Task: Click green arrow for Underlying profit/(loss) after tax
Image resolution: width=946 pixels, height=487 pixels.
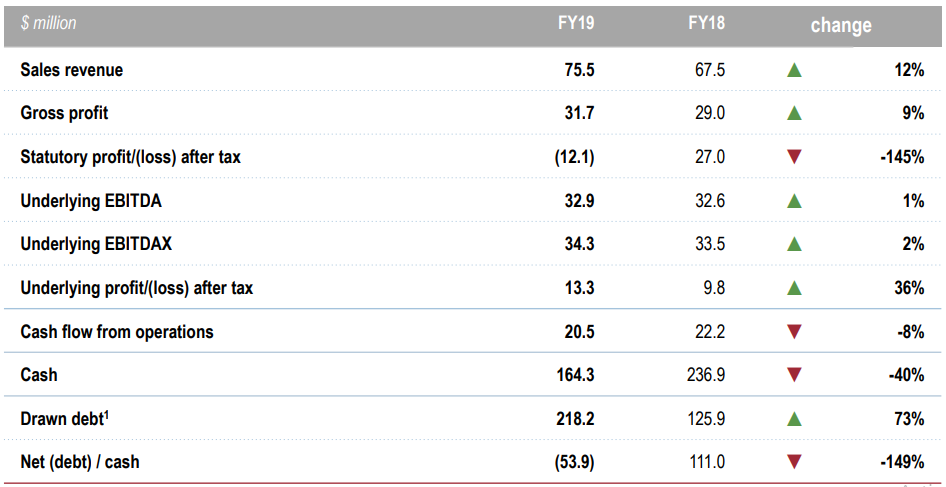Action: click(794, 288)
